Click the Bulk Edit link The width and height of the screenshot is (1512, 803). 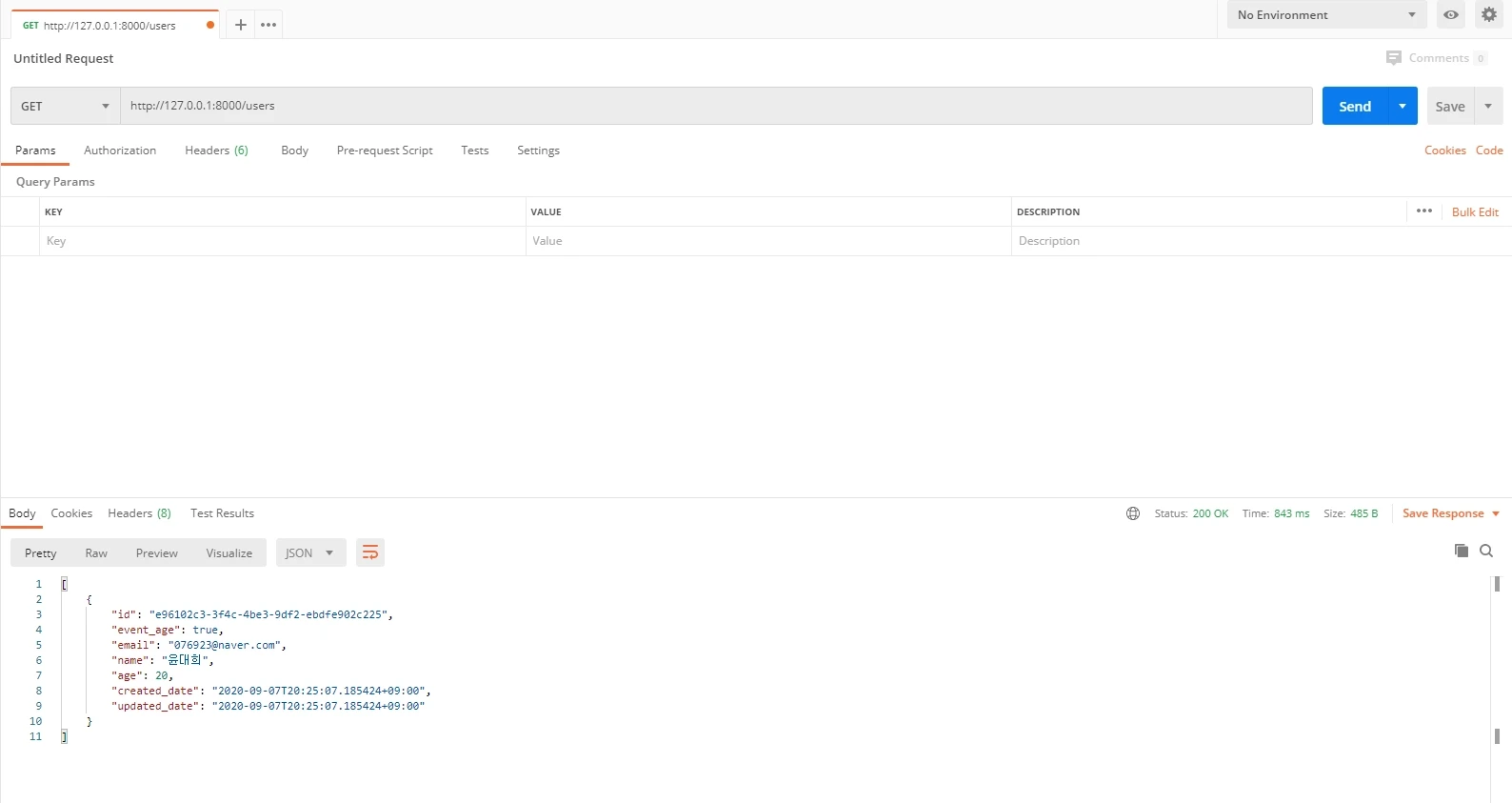point(1475,211)
